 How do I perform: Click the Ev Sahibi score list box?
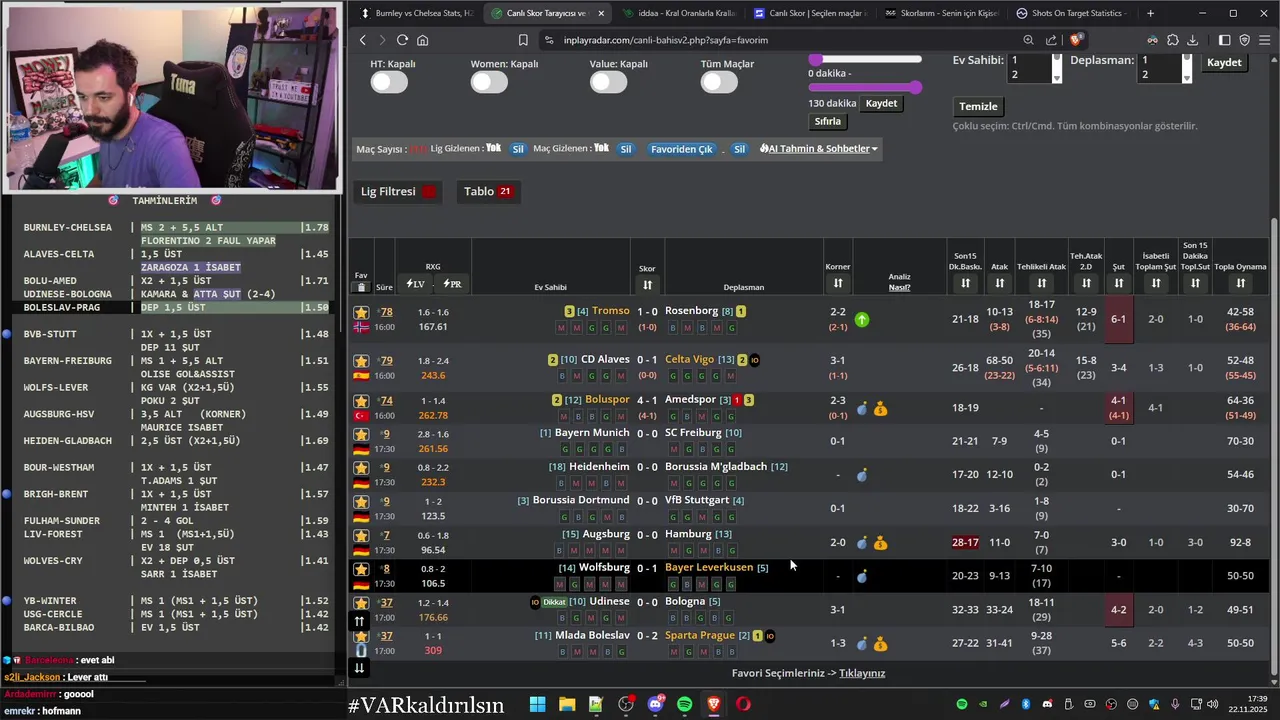click(x=1035, y=68)
